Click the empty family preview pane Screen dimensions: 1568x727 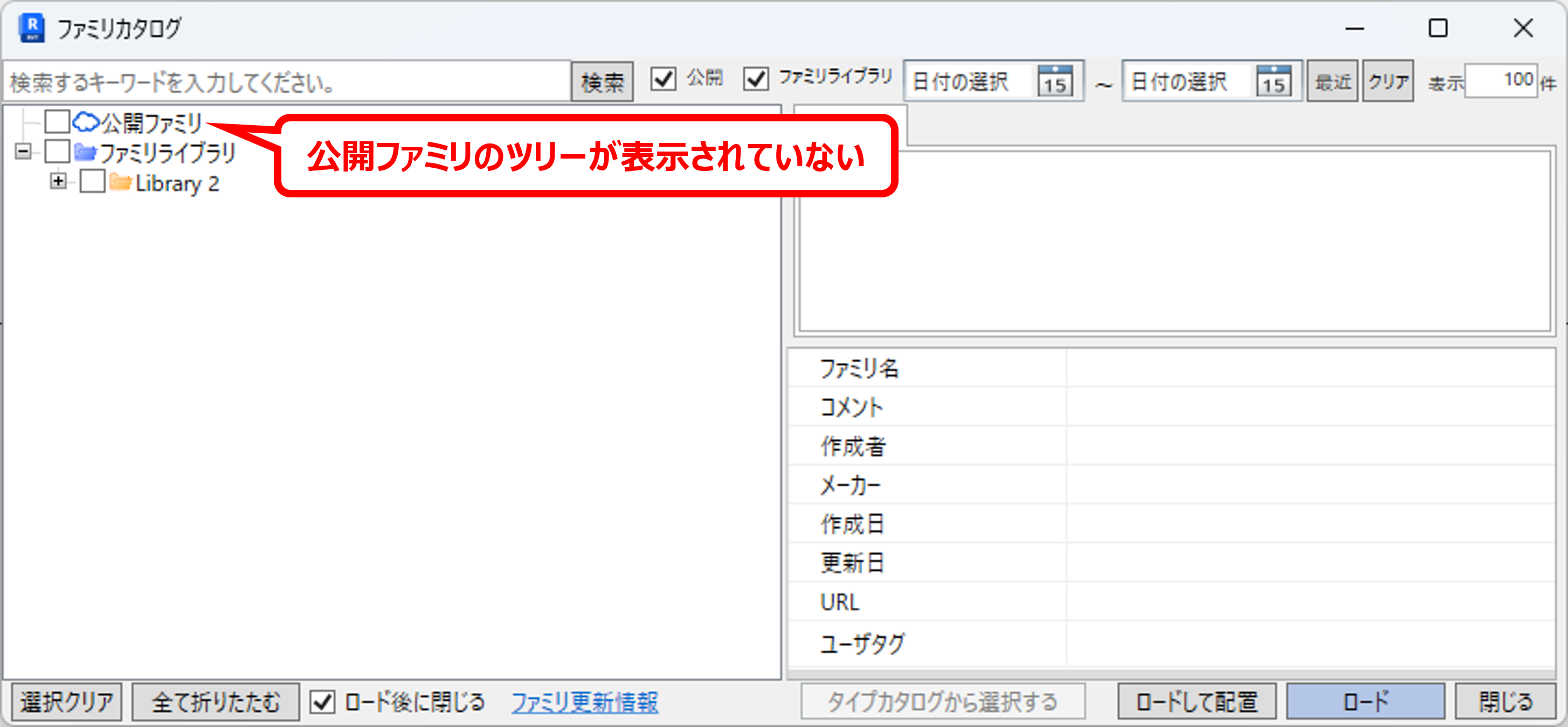click(x=1175, y=241)
